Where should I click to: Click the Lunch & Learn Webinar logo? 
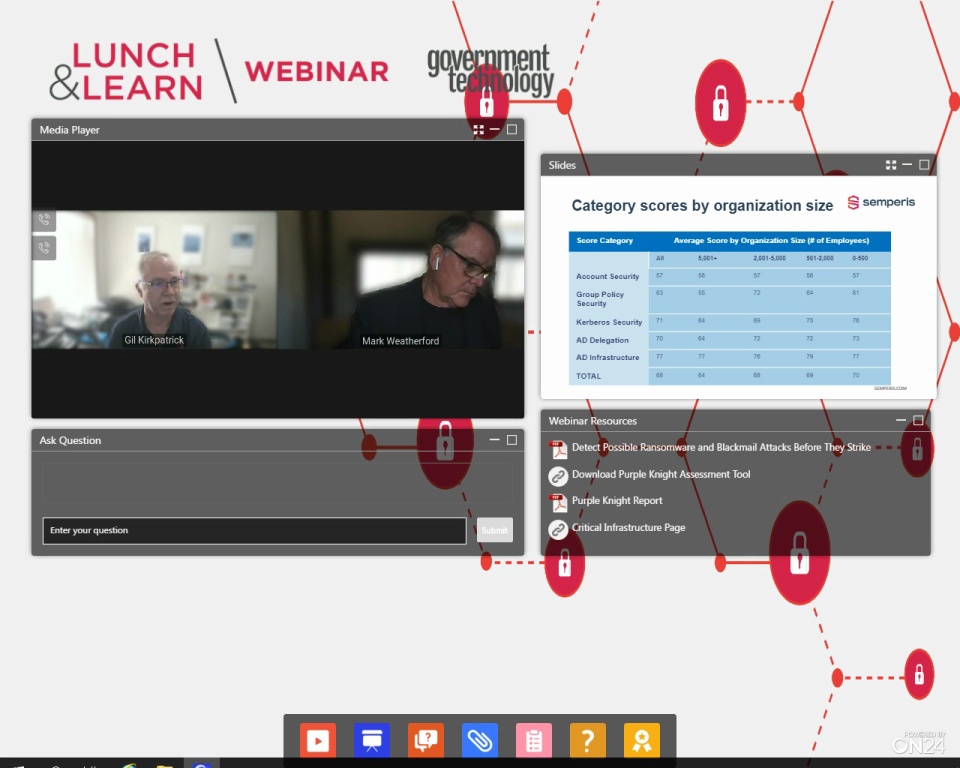click(219, 71)
